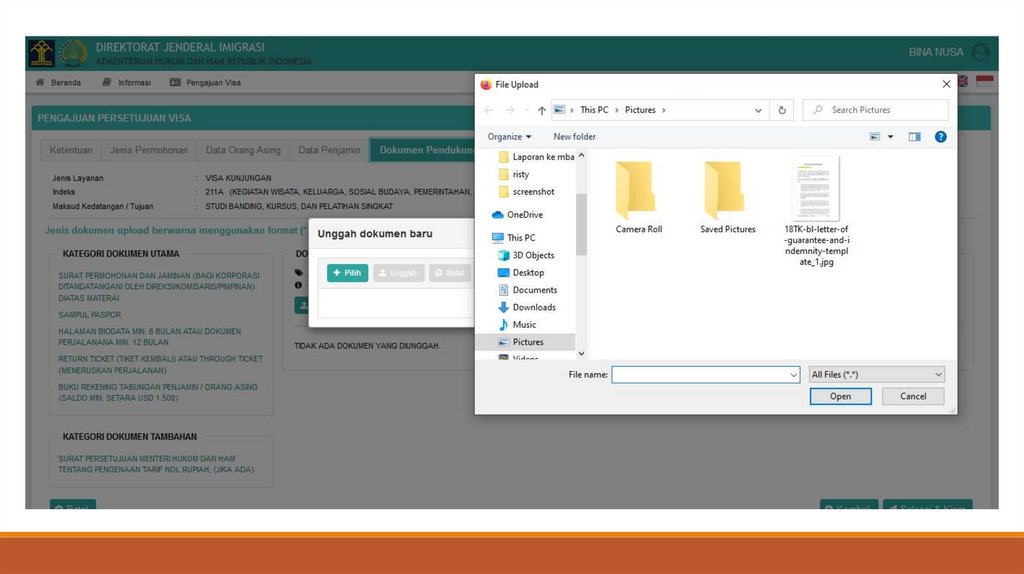Open Music in navigation tree
1024x574 pixels.
click(x=517, y=325)
